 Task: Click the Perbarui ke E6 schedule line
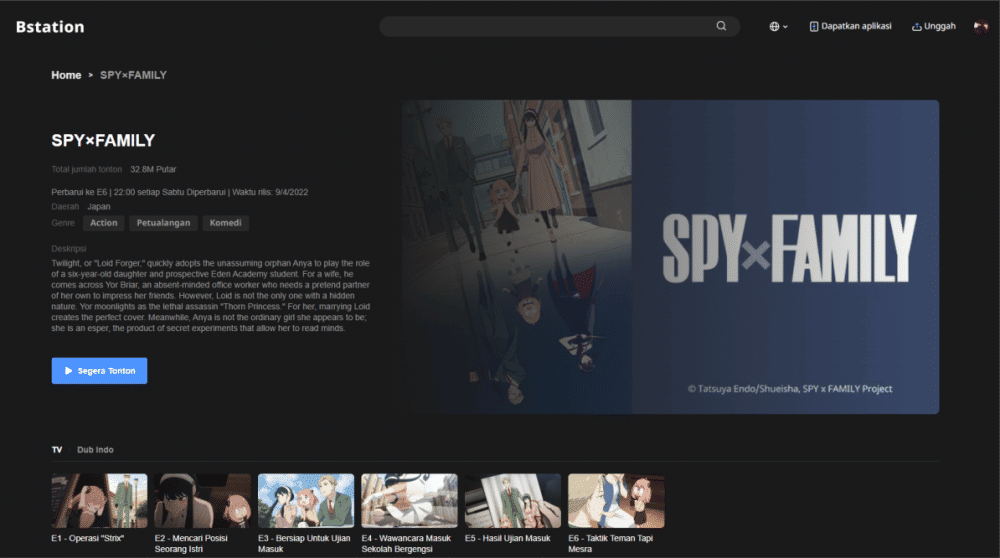point(180,192)
